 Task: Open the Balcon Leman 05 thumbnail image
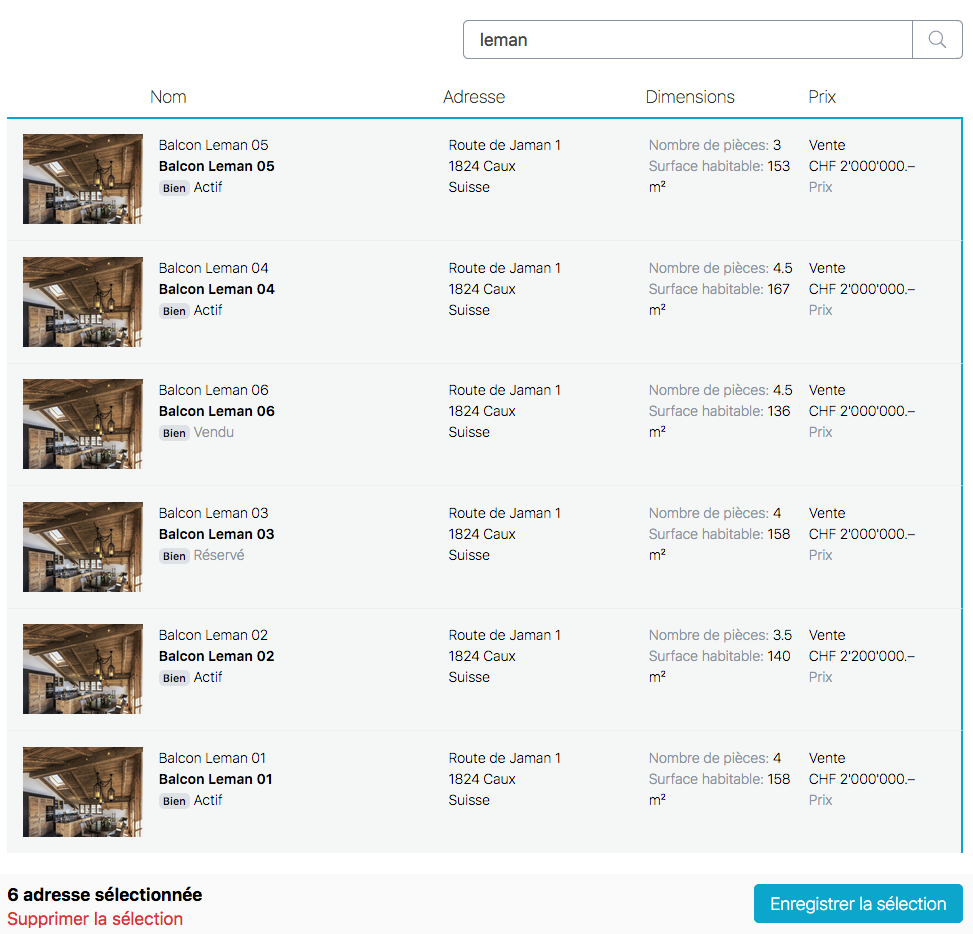pos(83,179)
